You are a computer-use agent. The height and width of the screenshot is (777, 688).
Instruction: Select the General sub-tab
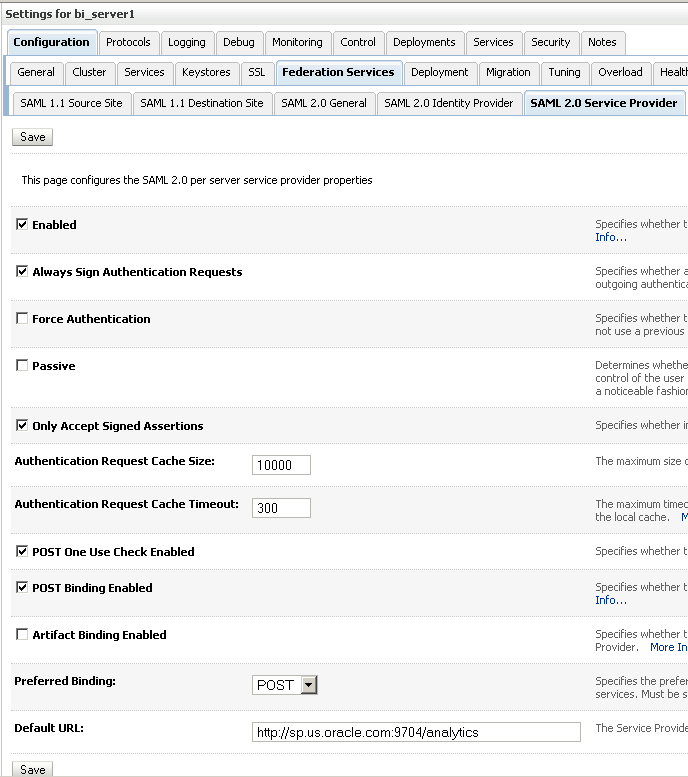click(36, 72)
